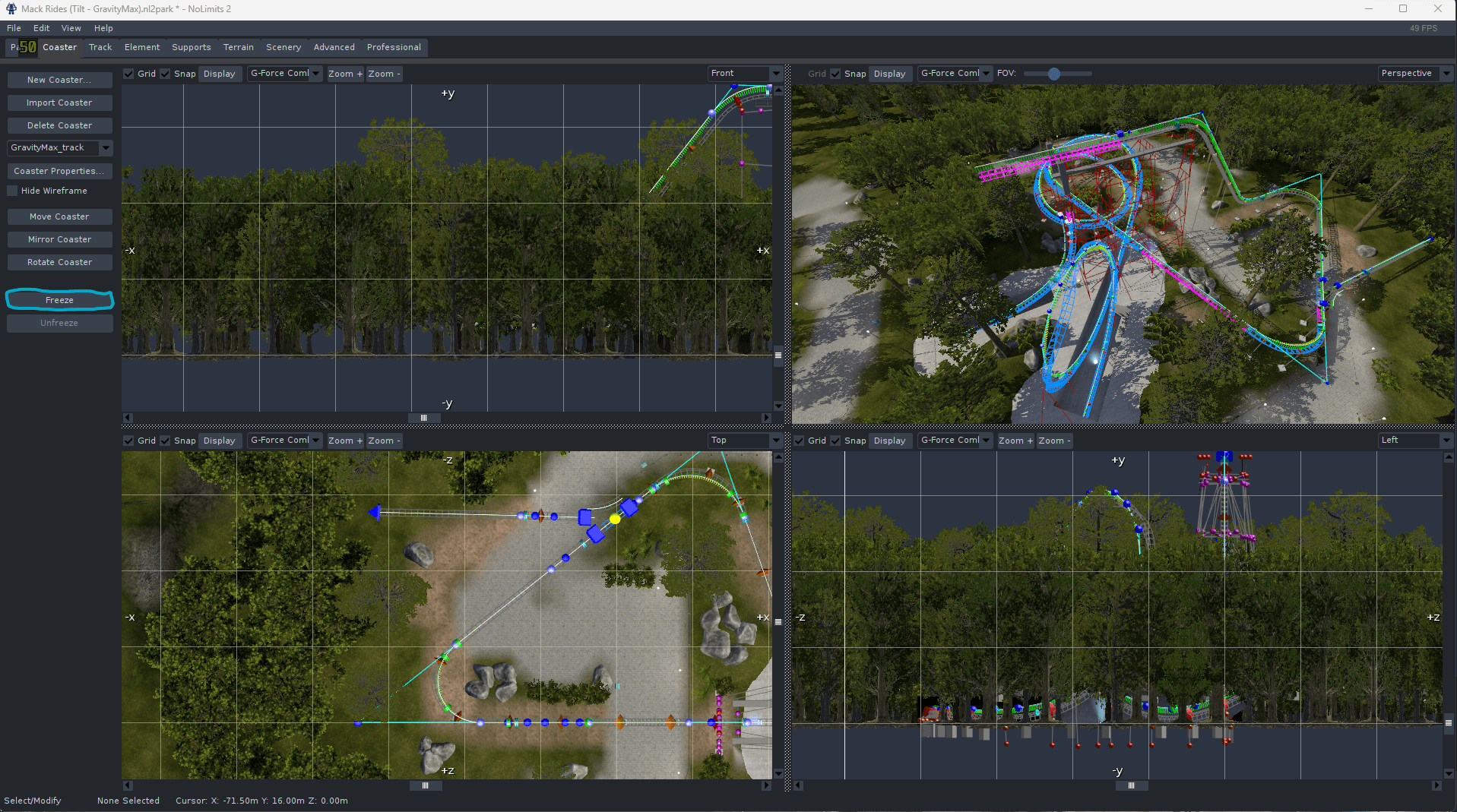Open the G-Force Comb dropdown in Top view
Viewport: 1457px width, 812px height.
tap(285, 441)
